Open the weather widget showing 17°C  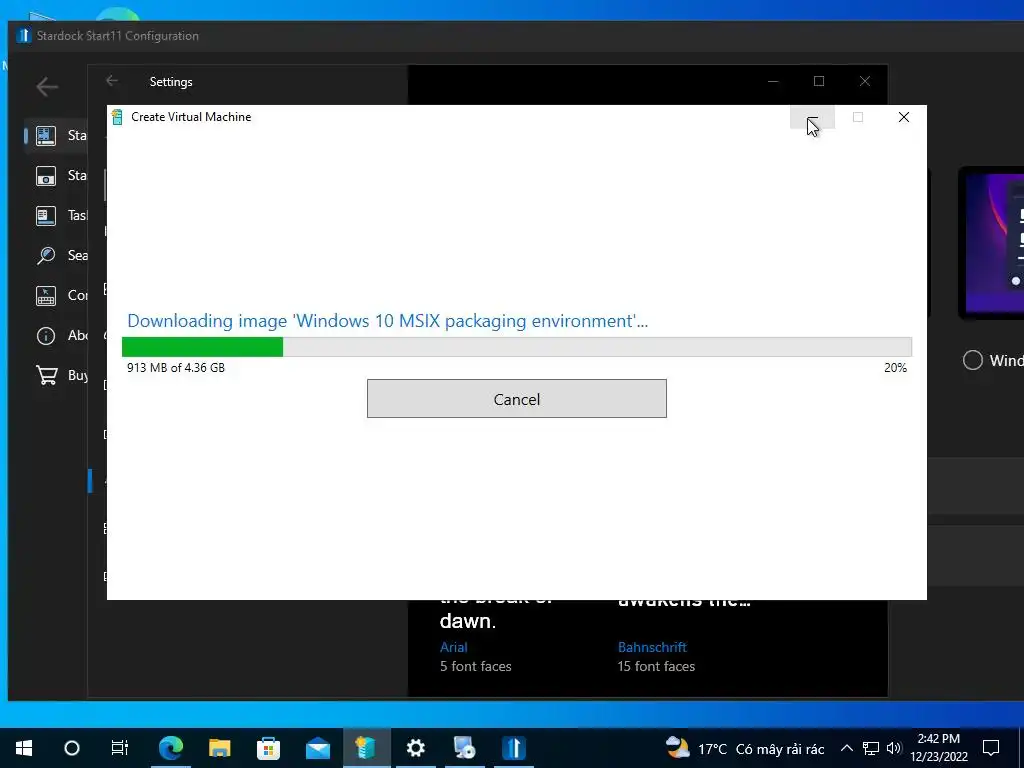[745, 748]
